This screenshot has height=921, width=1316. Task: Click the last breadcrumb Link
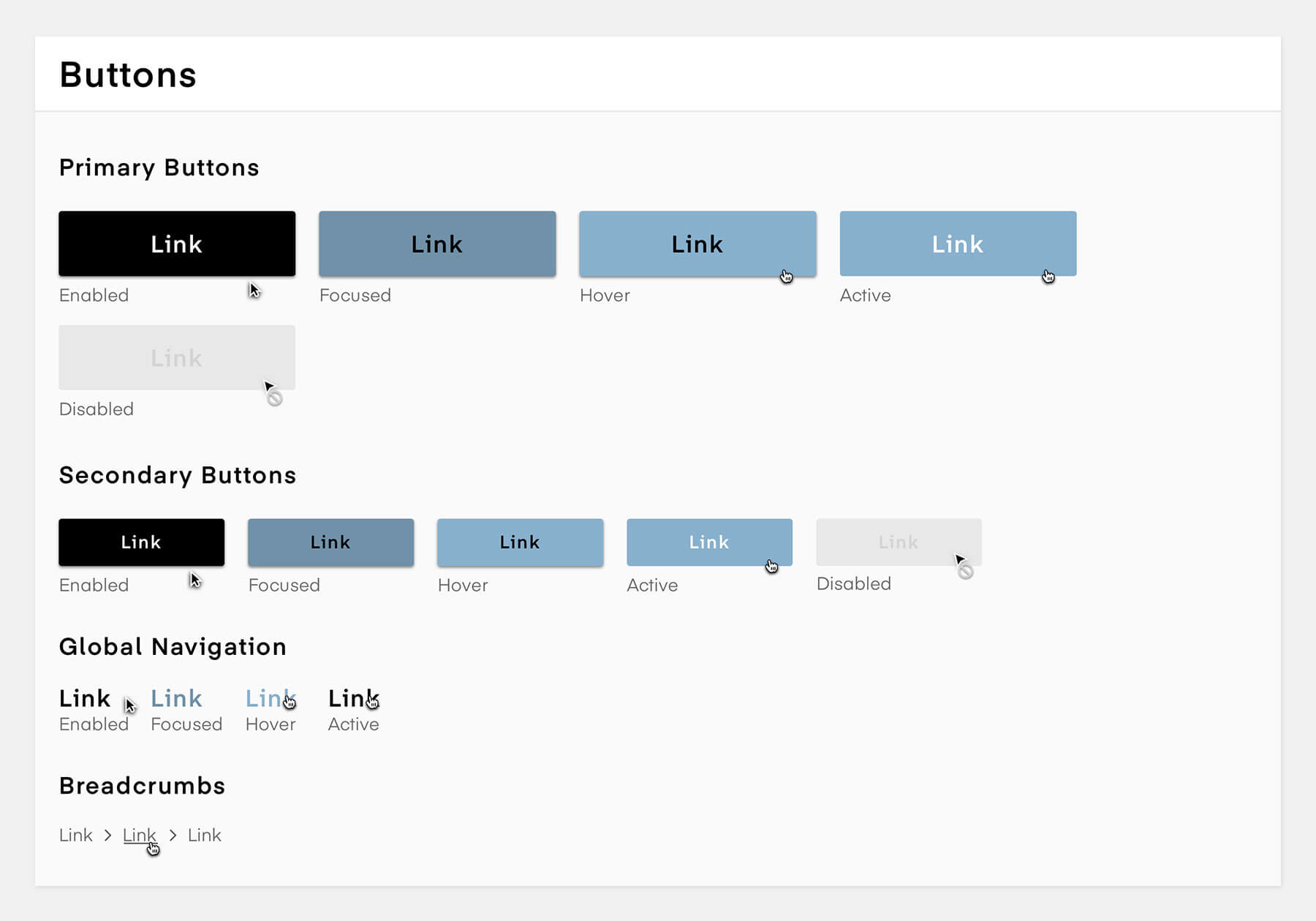[x=203, y=835]
